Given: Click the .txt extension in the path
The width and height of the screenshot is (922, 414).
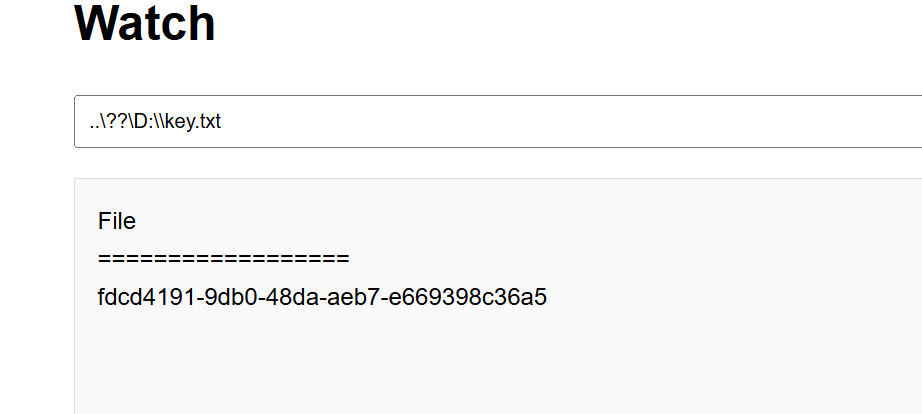Looking at the screenshot, I should point(208,122).
